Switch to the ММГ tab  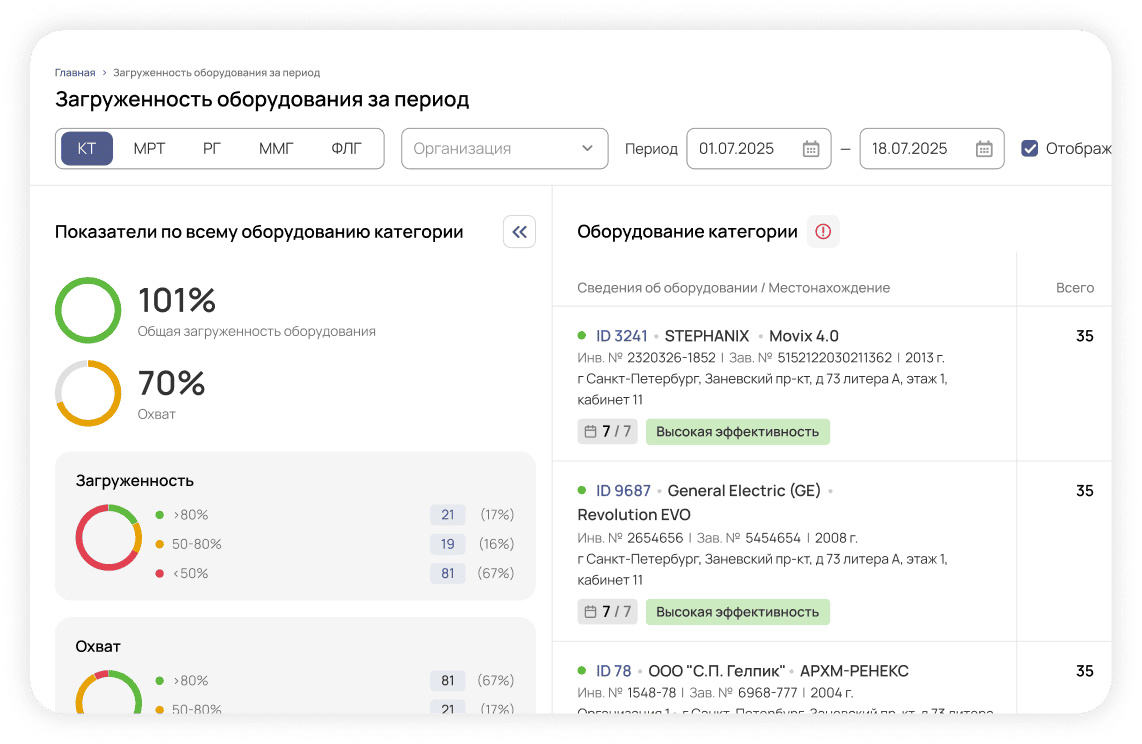point(276,149)
